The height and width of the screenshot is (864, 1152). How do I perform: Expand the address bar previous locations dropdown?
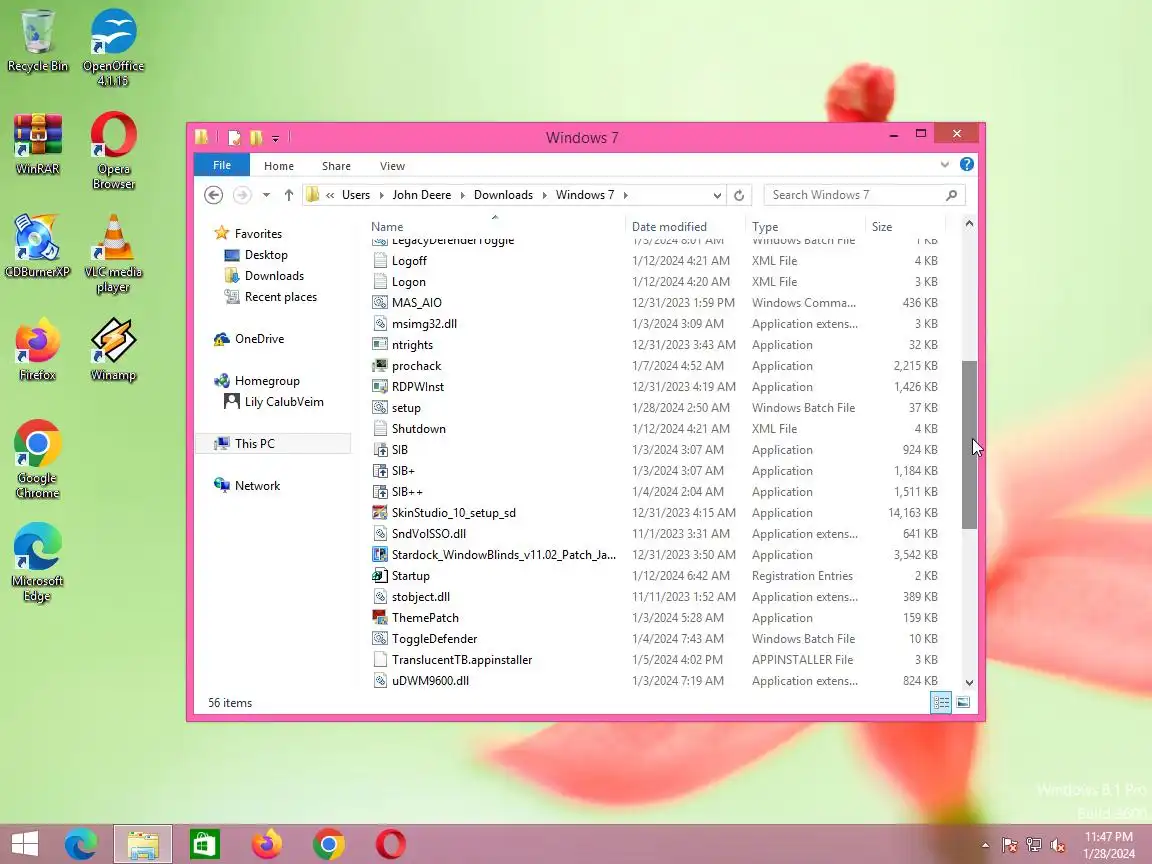pos(717,195)
